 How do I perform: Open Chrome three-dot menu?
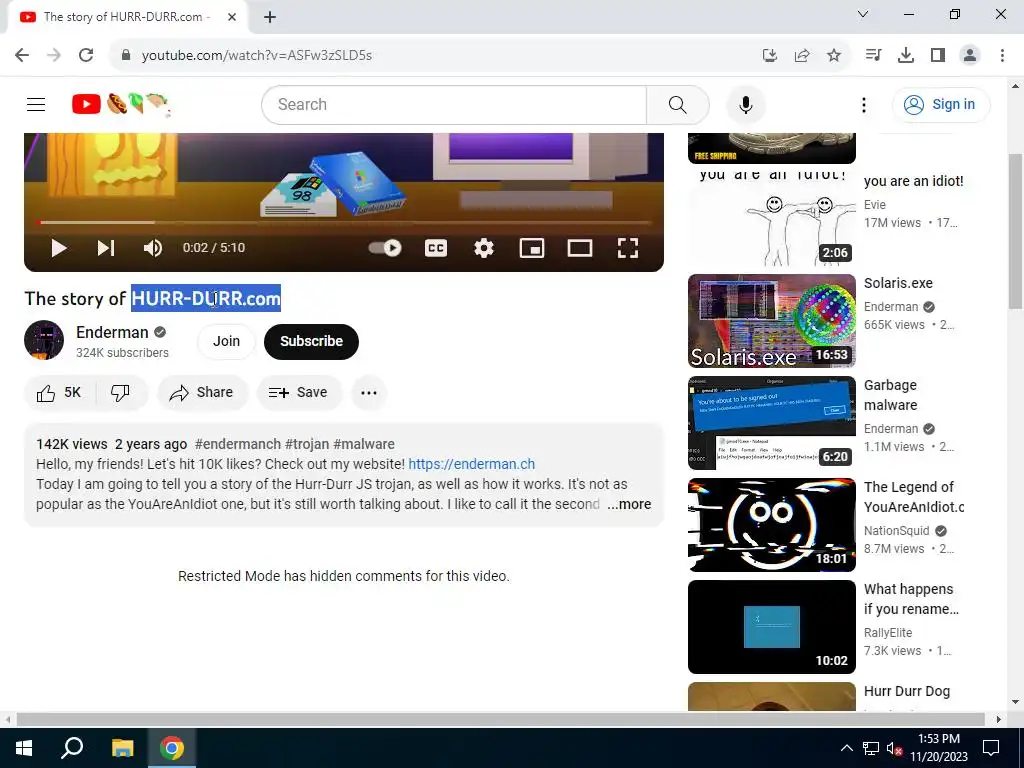tap(1002, 56)
